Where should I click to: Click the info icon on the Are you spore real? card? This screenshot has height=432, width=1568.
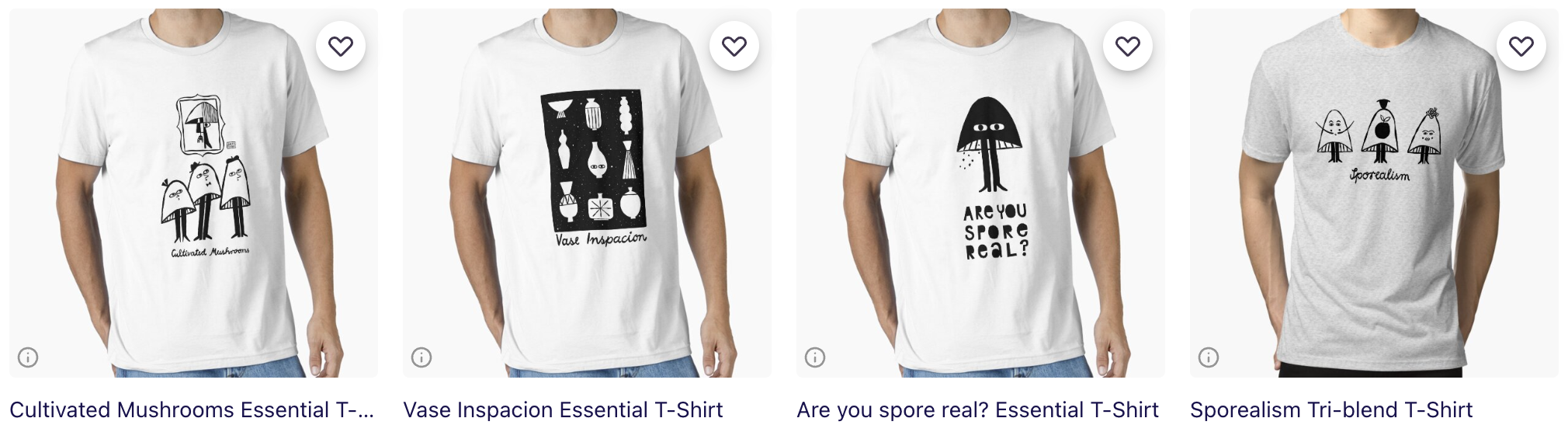point(815,357)
